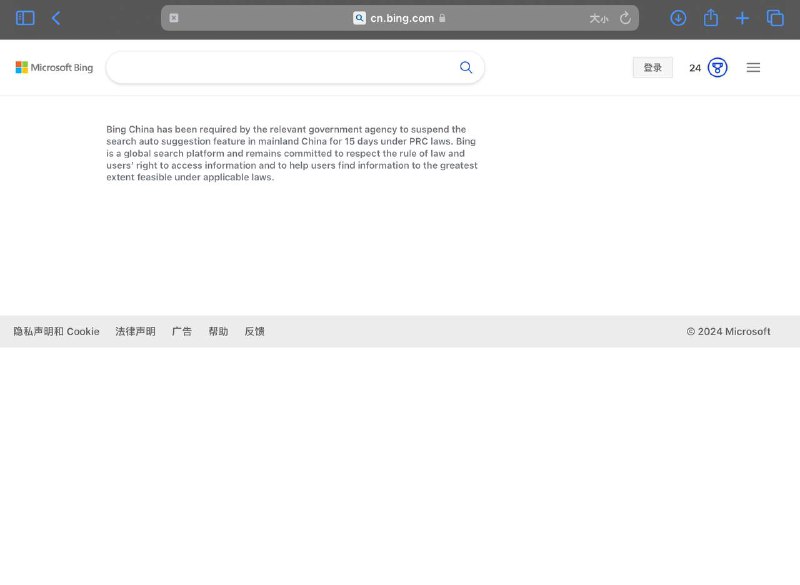
Task: Open the 法律声明 legal notice link
Action: pos(134,331)
